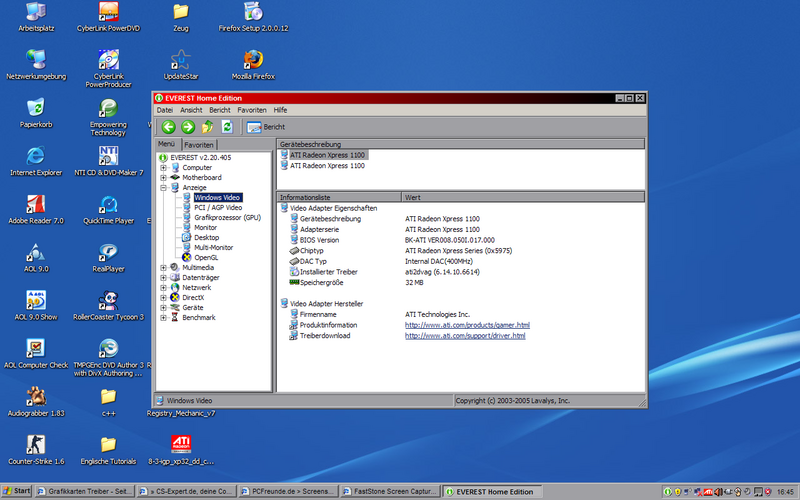This screenshot has width=800, height=500.
Task: Collapse the Anzeige tree node
Action: (163, 188)
